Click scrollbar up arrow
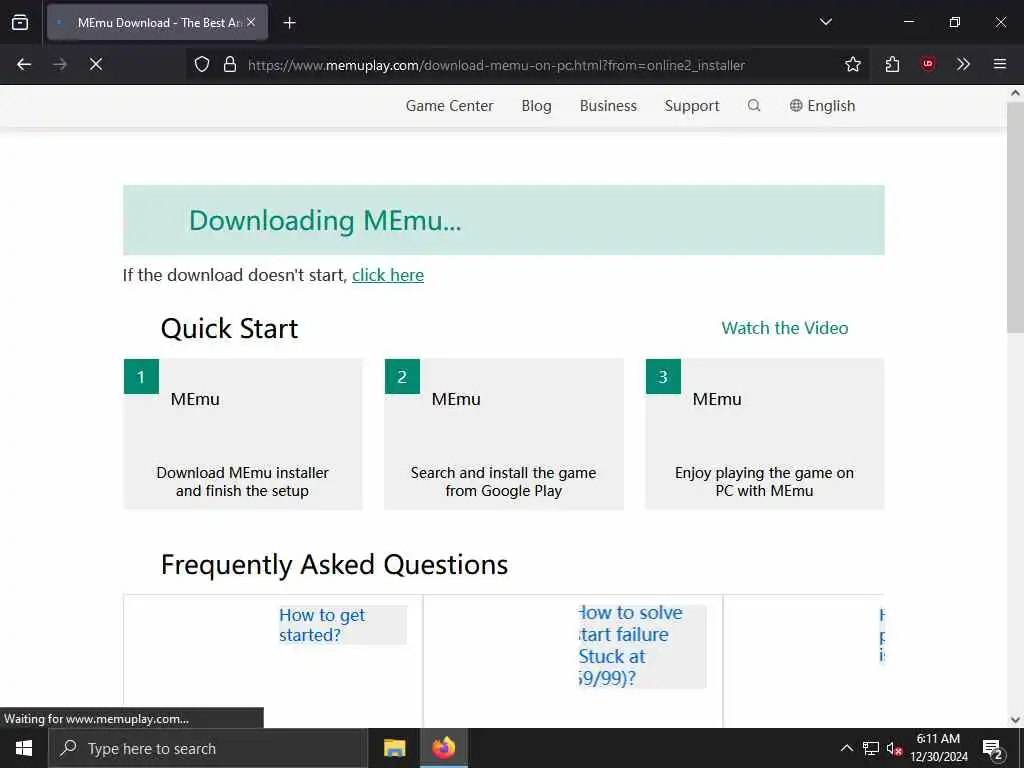 coord(1015,93)
